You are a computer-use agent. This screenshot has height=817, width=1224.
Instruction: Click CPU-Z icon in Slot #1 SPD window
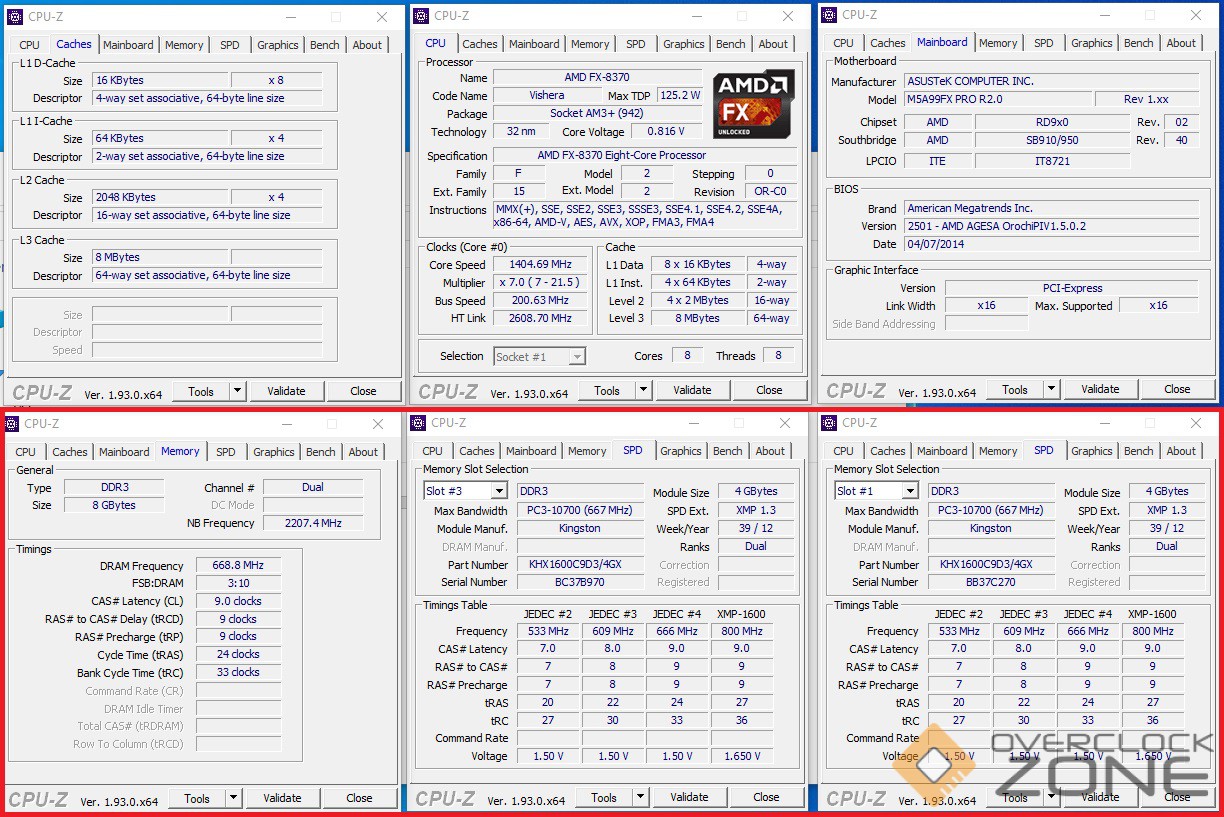click(829, 423)
